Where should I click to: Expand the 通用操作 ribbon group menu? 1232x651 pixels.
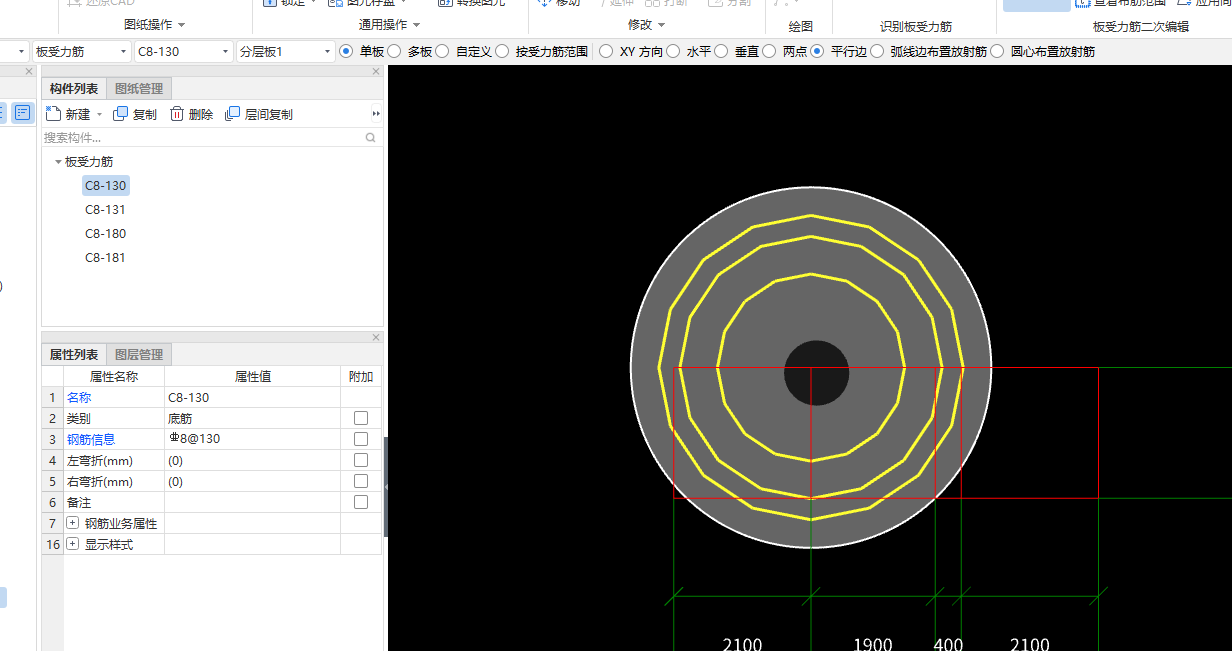point(416,24)
